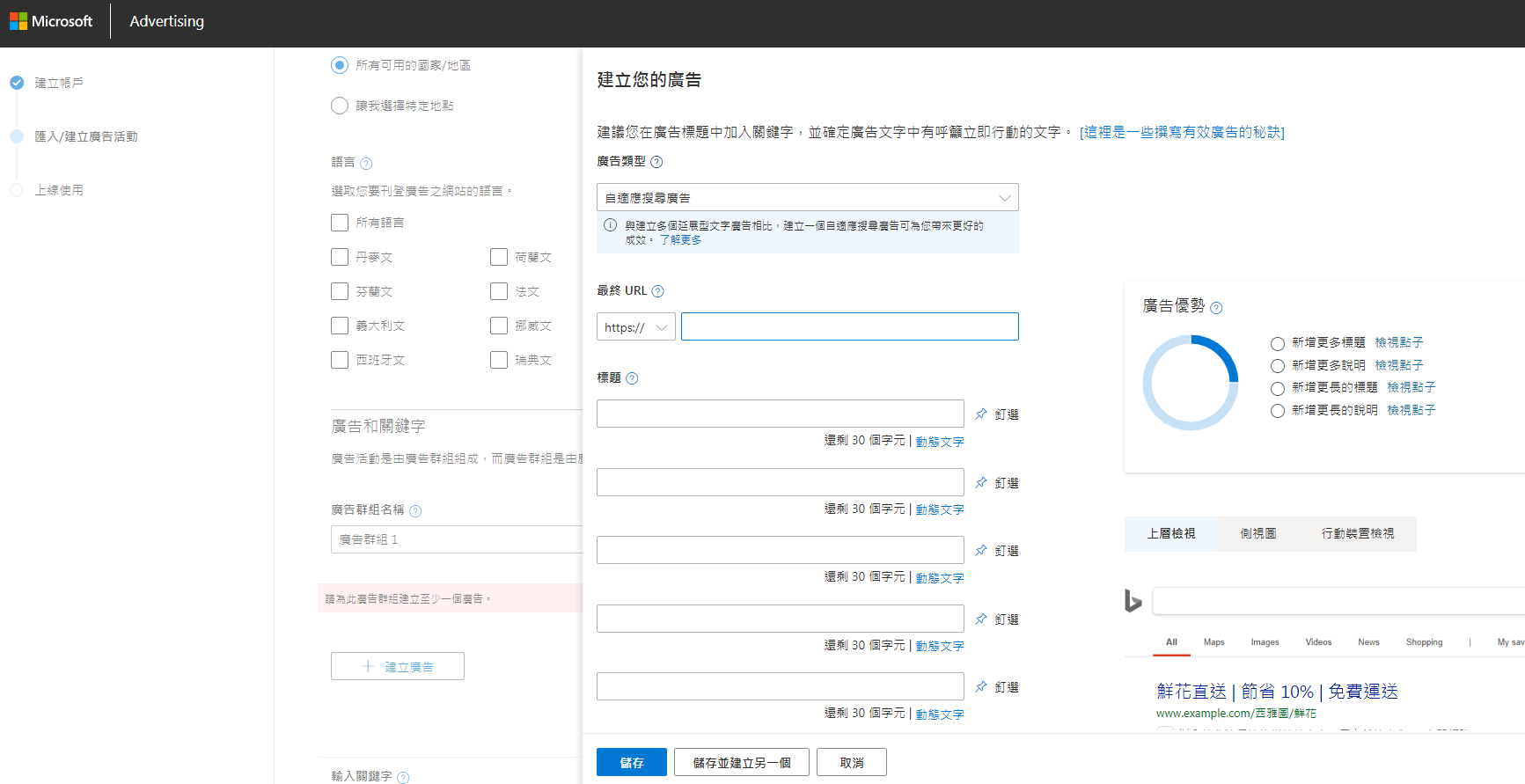
Task: Click the Bing logo in ad preview
Action: pyautogui.click(x=1133, y=601)
